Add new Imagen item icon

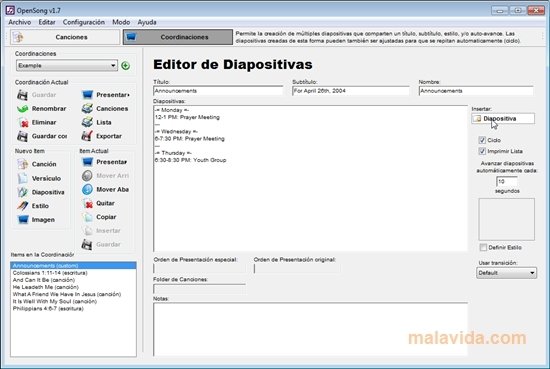coord(23,220)
